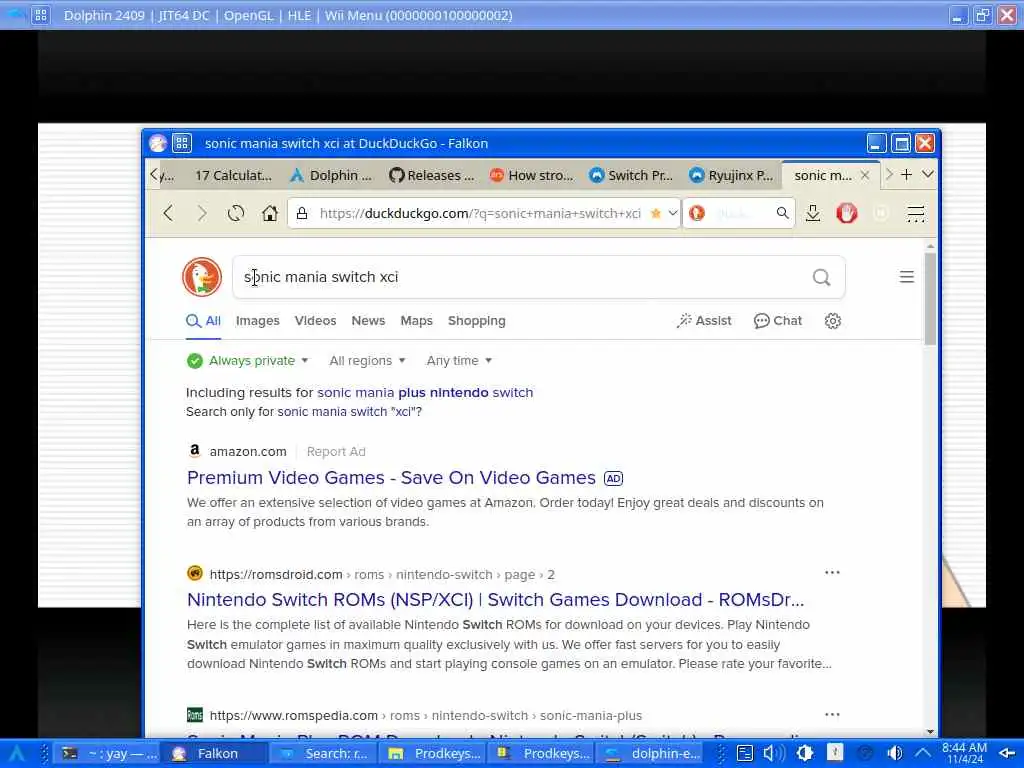Open 'sonic mania plus nintendo switch' suggestion
The image size is (1024, 768).
tap(425, 392)
